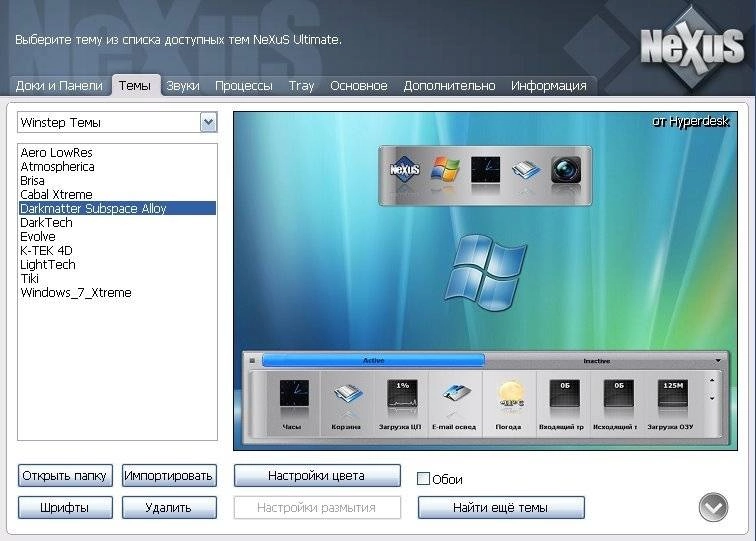Open the Tray tab
This screenshot has height=541, width=756.
[301, 86]
